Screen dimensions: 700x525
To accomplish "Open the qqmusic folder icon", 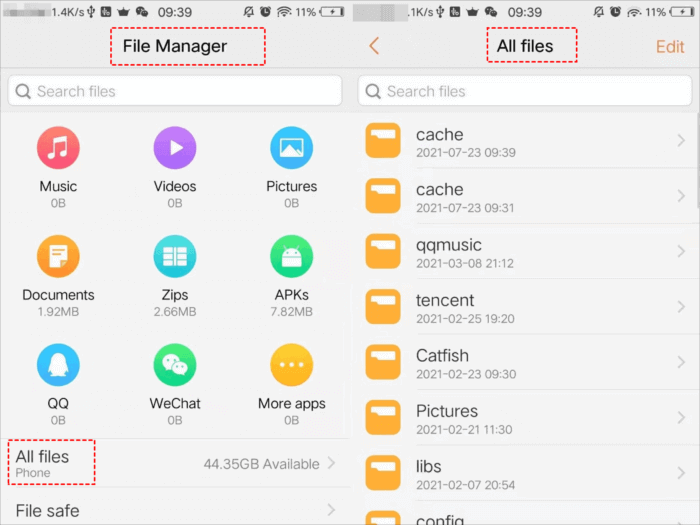I will pos(383,251).
